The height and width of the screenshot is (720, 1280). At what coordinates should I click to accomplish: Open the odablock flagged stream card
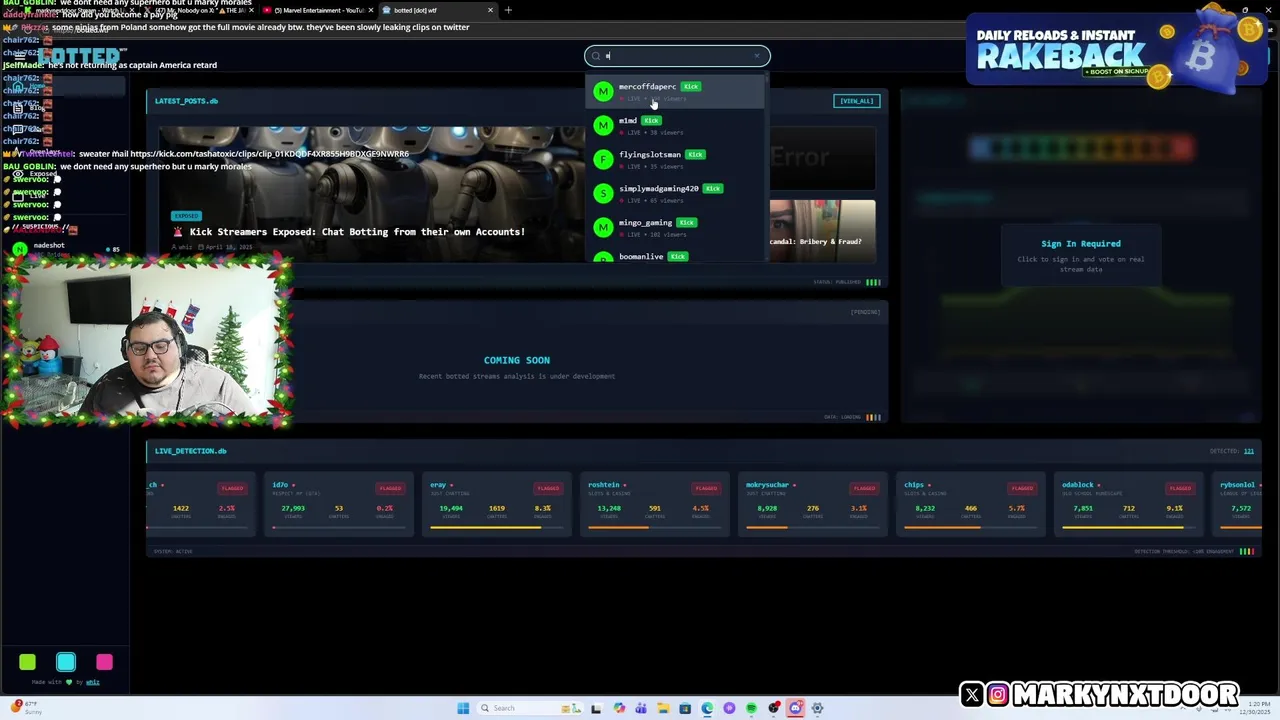[1129, 504]
